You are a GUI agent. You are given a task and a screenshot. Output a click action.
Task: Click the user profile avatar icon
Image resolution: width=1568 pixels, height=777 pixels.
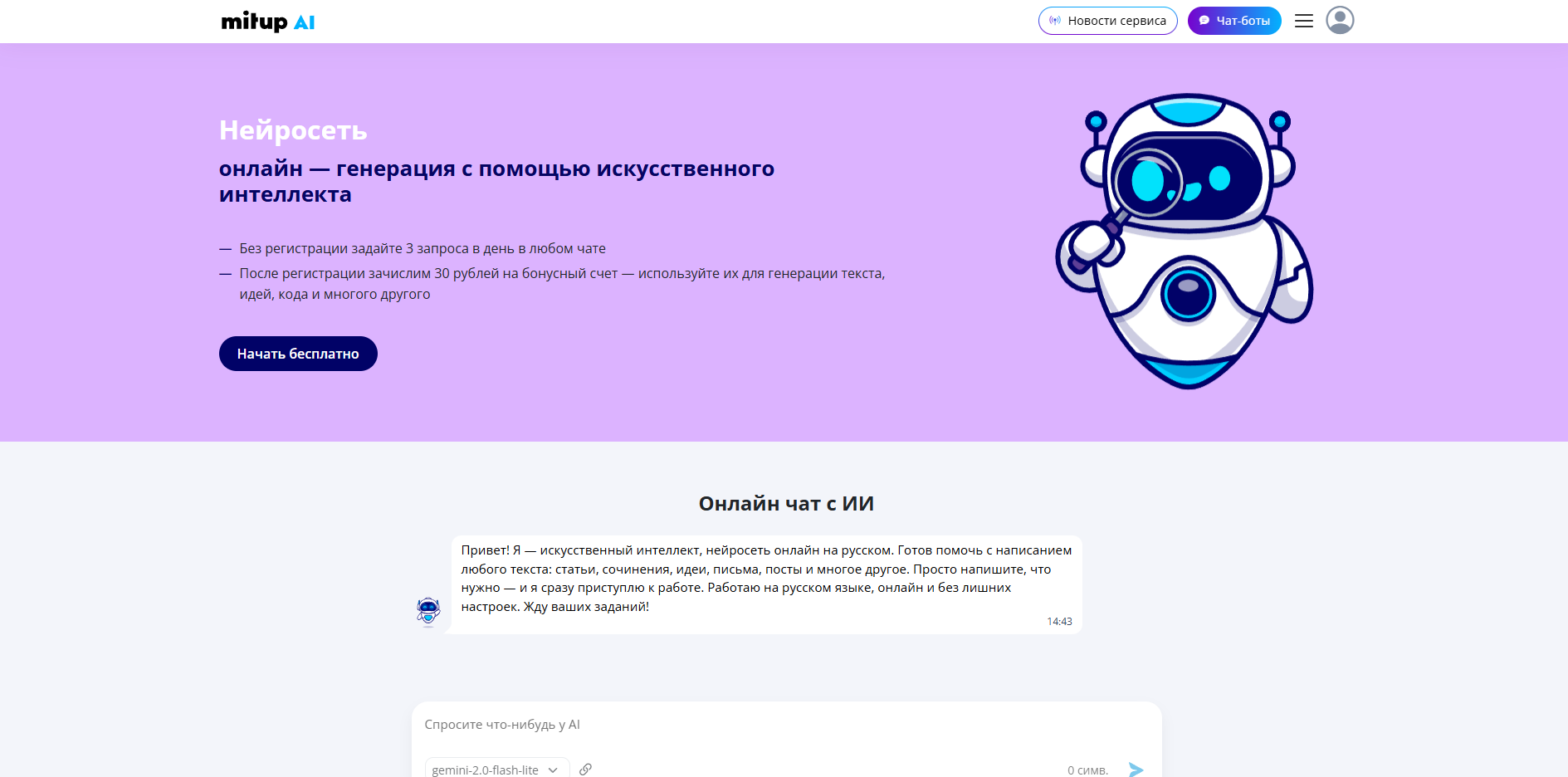click(1339, 20)
